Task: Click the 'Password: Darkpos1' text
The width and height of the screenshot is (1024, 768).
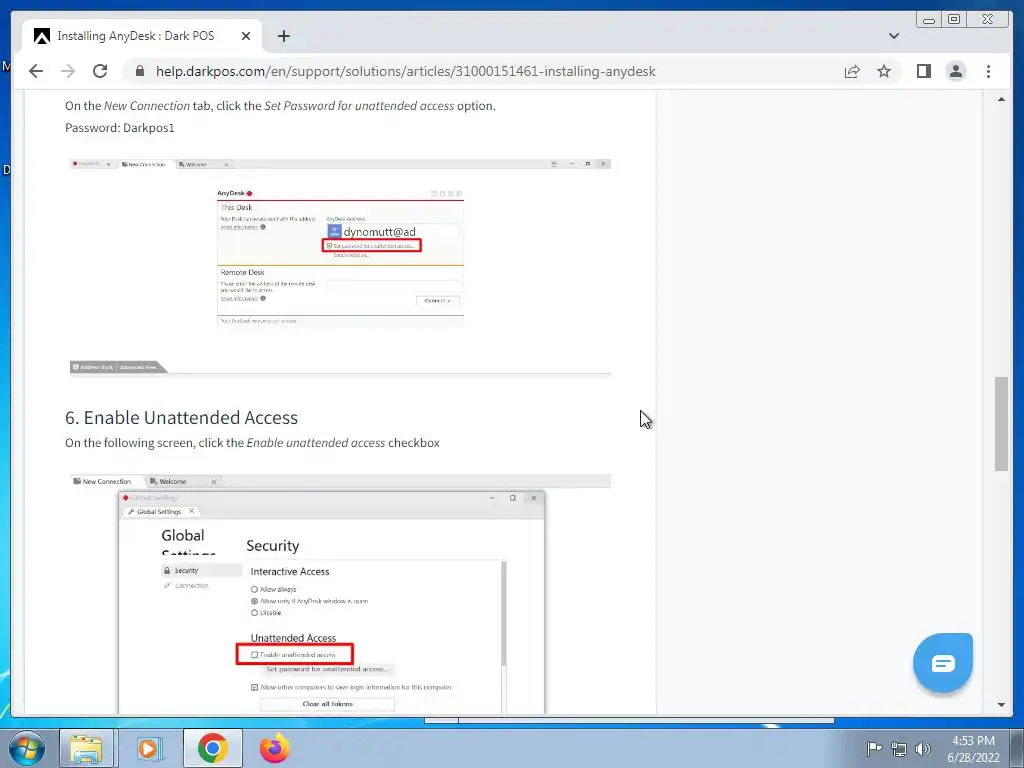Action: point(120,128)
